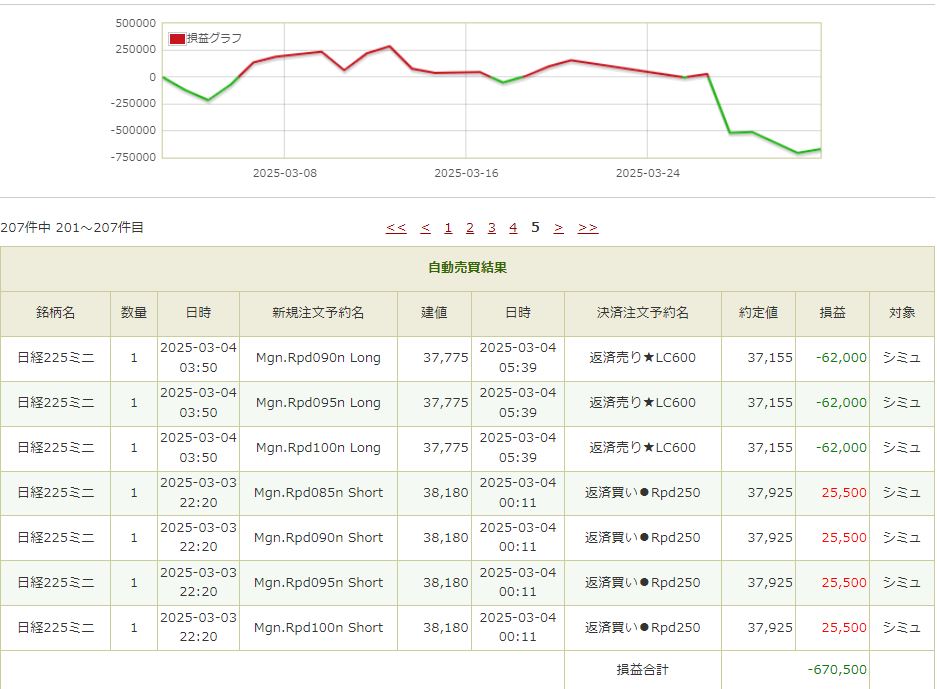The height and width of the screenshot is (689, 937).
Task: Select Mgn.Rpd090n Long order cell
Action: [x=318, y=358]
